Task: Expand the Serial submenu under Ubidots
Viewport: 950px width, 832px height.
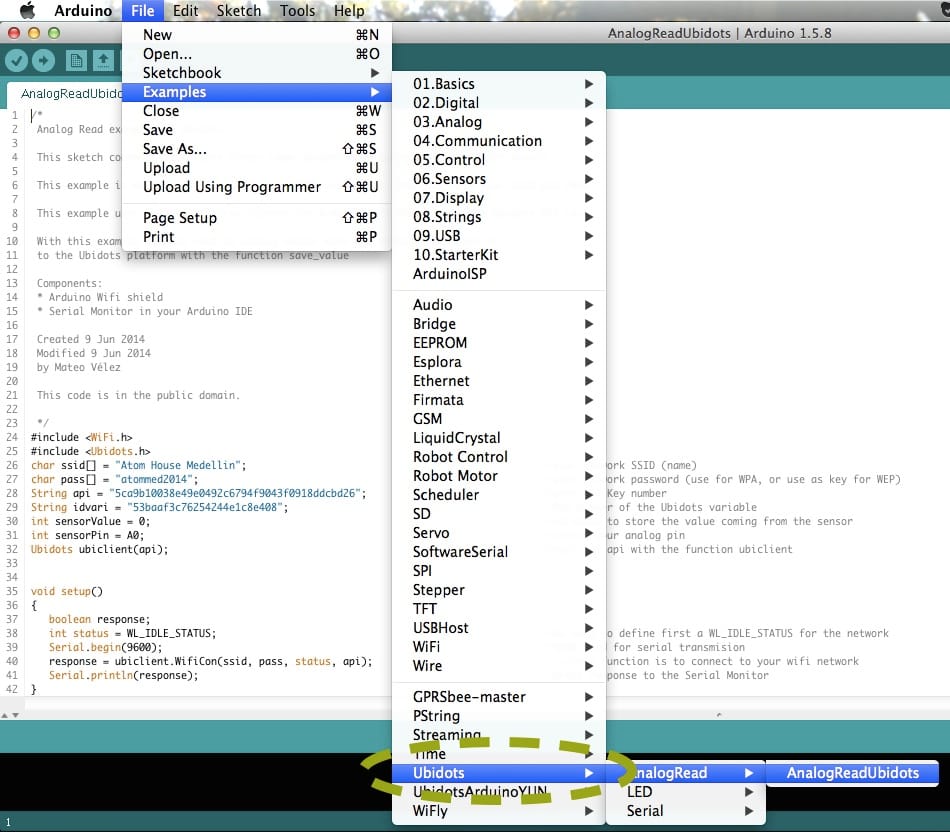Action: click(686, 810)
